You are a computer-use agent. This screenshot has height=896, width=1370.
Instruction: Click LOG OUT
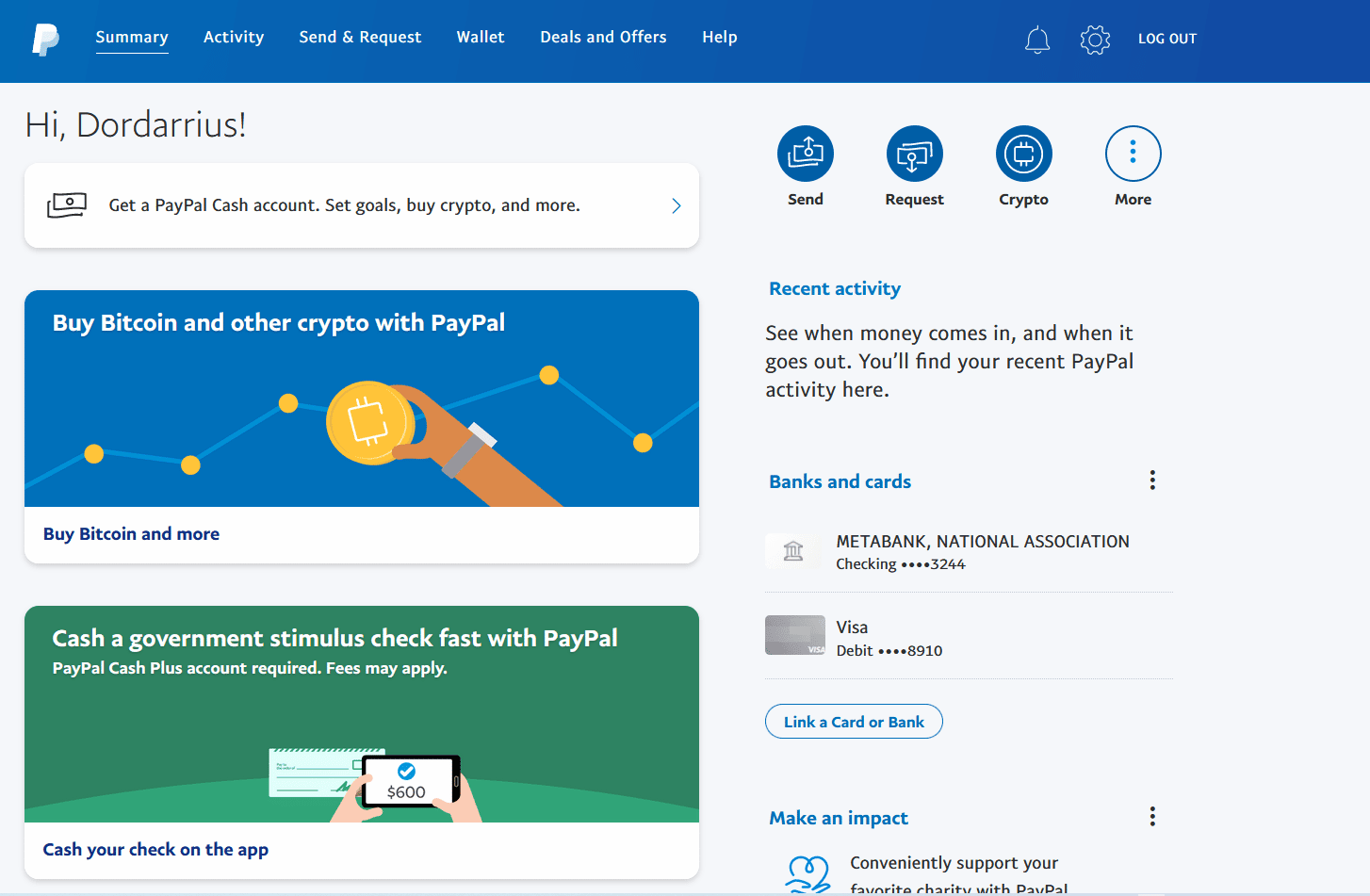[x=1167, y=39]
